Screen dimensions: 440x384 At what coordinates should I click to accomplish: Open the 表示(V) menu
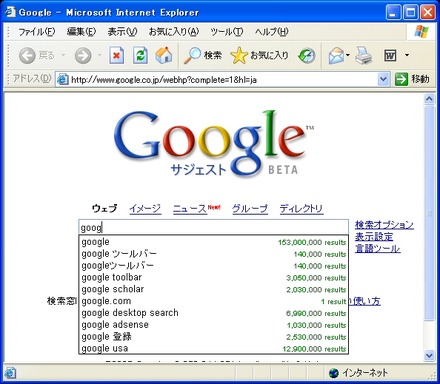click(x=122, y=32)
